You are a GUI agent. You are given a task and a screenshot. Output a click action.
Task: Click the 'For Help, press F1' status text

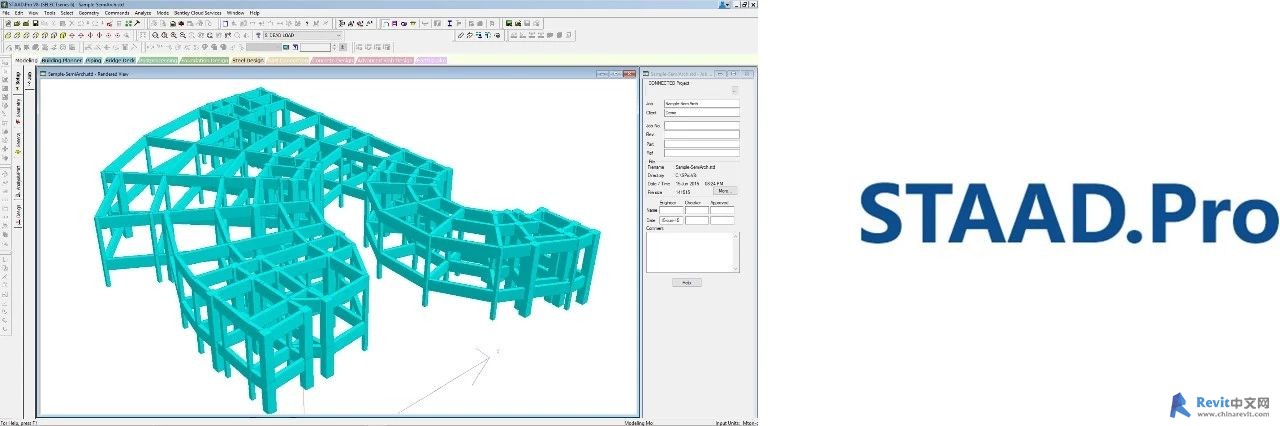pyautogui.click(x=18, y=423)
